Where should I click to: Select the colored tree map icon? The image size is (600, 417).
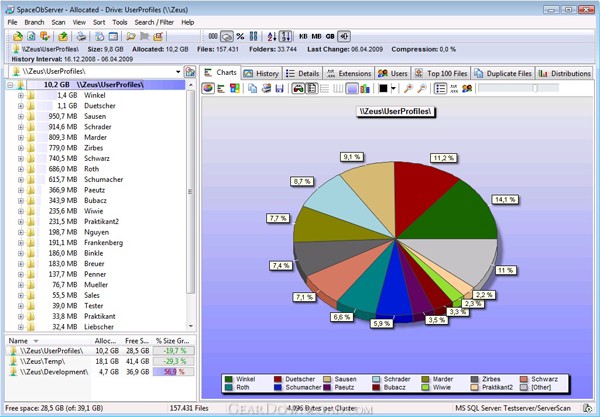point(235,89)
